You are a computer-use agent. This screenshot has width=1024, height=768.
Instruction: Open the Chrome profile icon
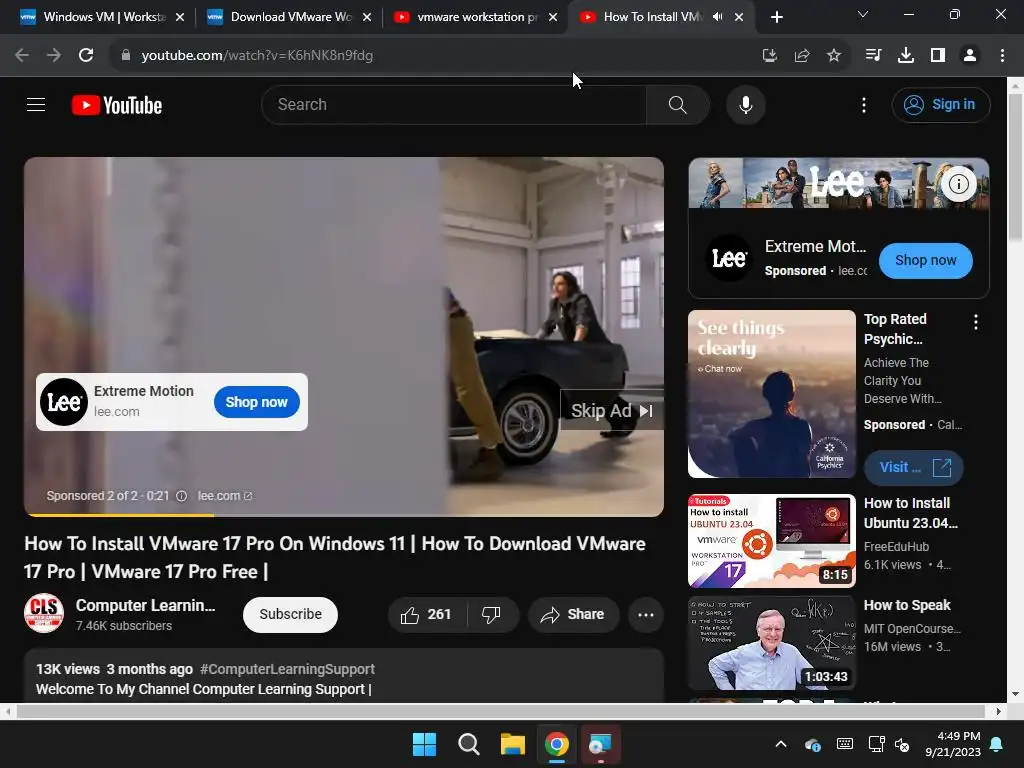point(970,56)
